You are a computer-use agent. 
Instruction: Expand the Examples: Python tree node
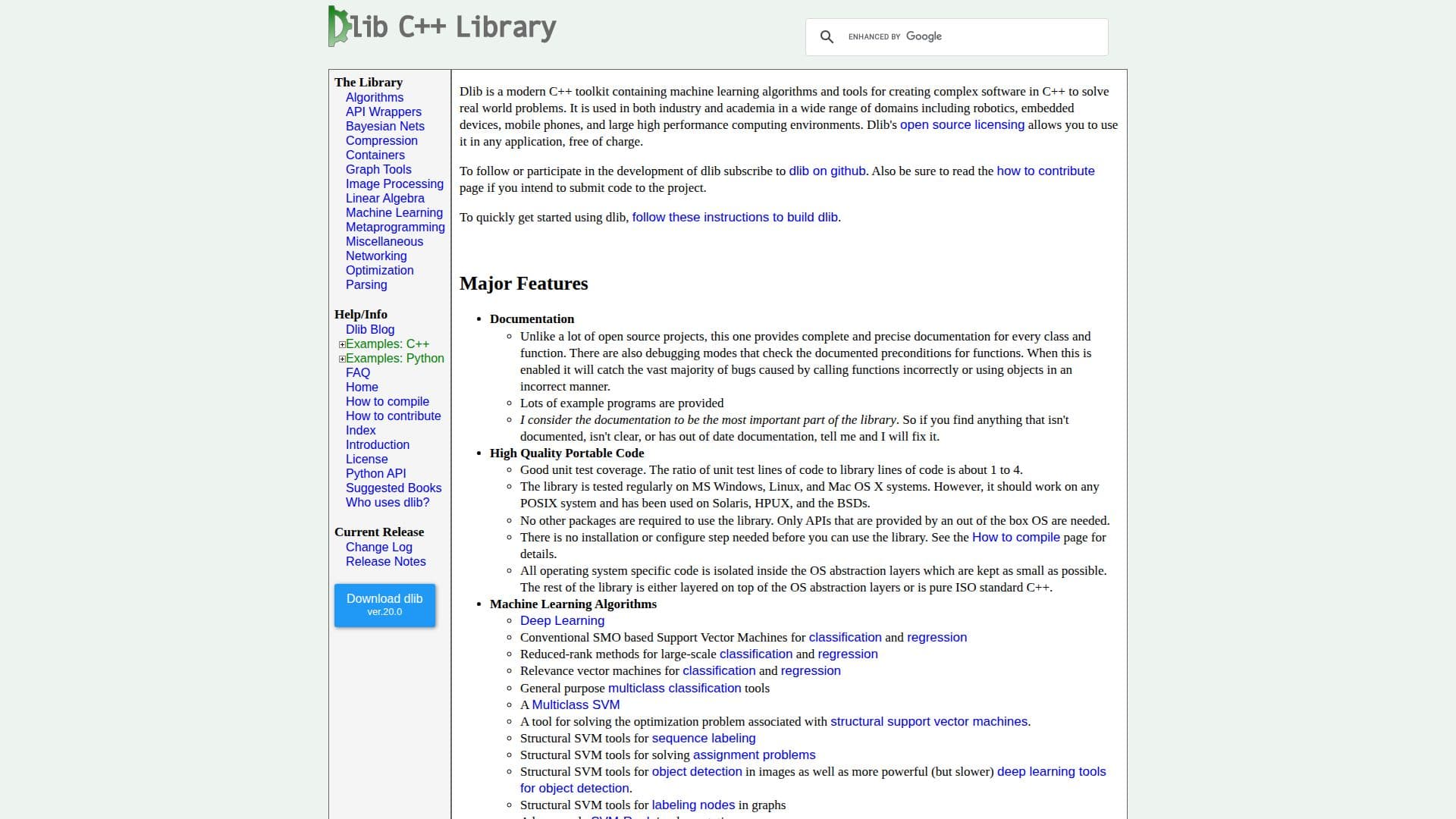click(x=342, y=359)
